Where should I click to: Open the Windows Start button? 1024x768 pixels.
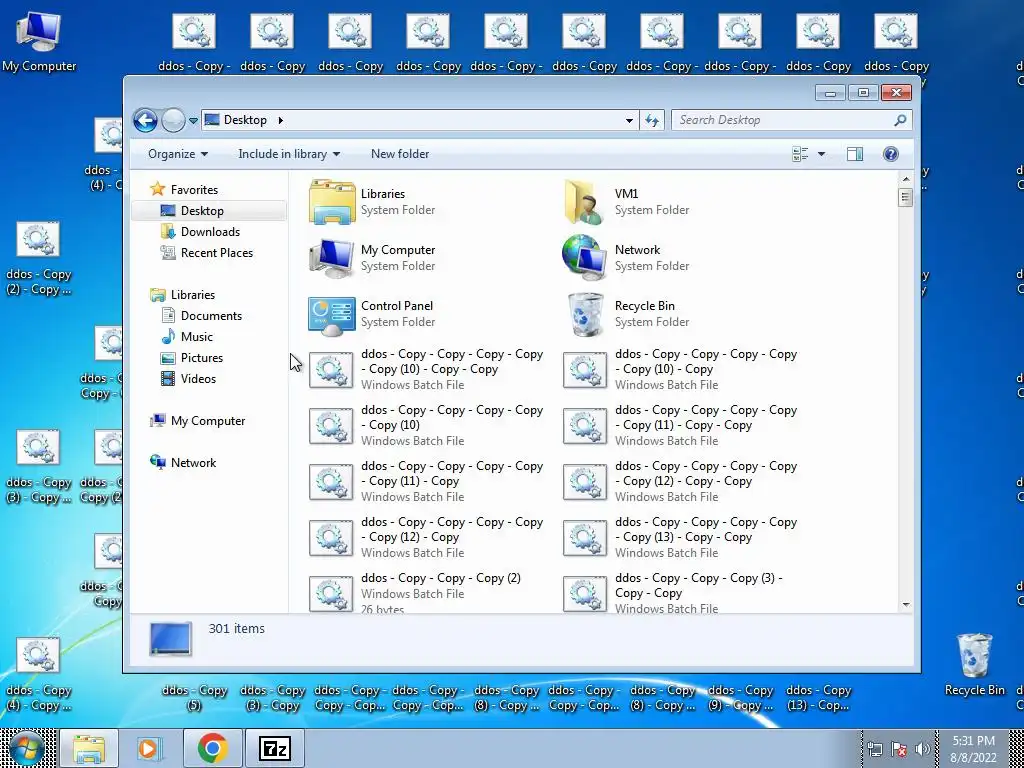26,748
